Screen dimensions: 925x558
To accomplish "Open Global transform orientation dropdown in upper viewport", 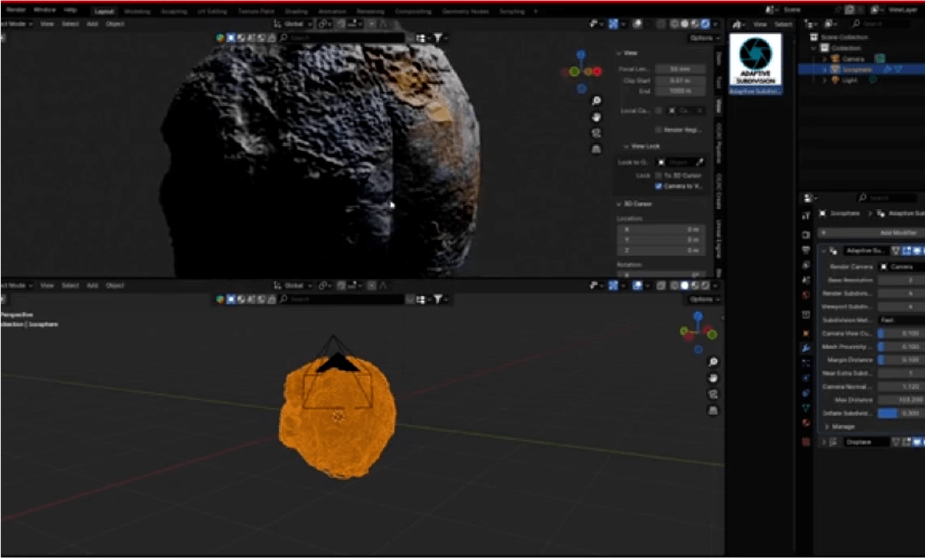I will pos(293,24).
